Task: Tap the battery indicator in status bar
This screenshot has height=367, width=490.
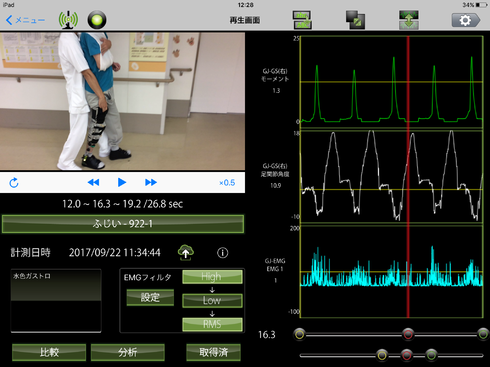Action: tap(482, 5)
